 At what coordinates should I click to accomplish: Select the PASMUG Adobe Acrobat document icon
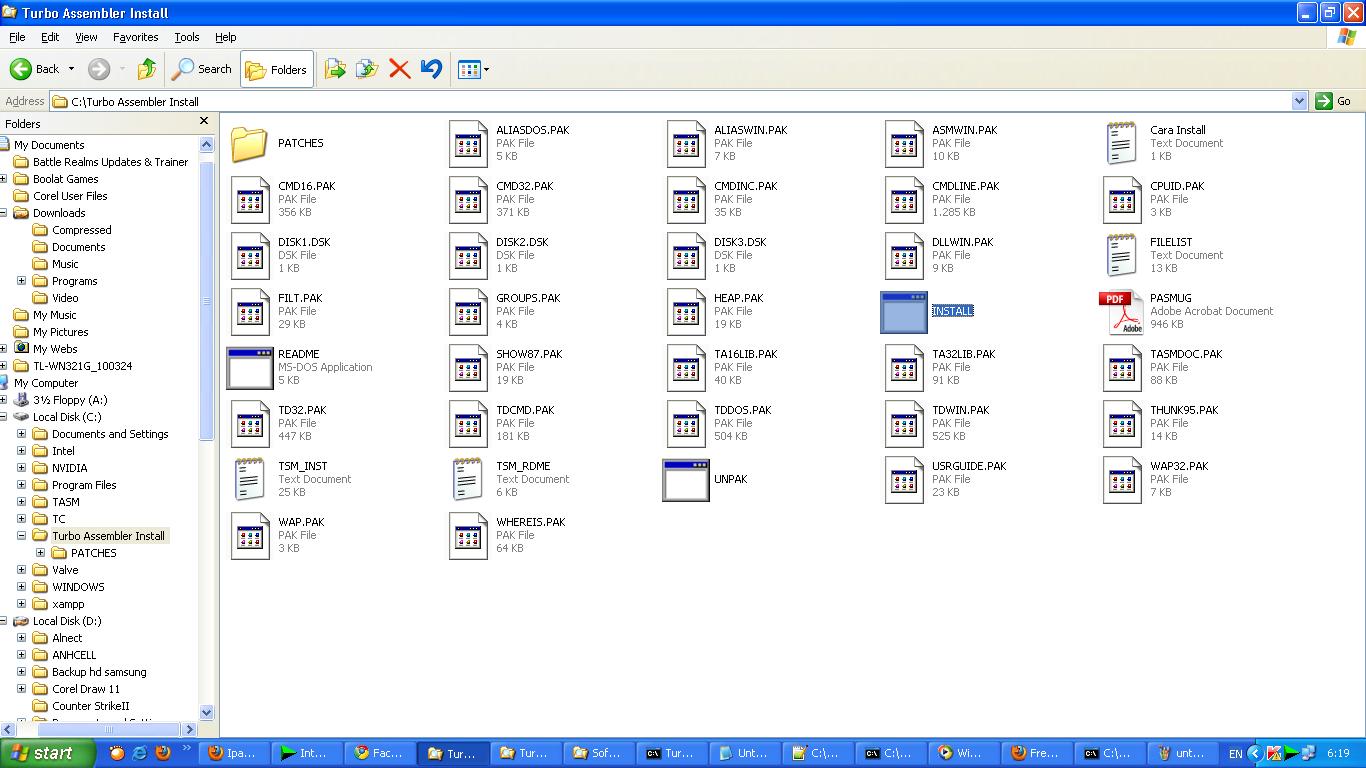point(1121,311)
